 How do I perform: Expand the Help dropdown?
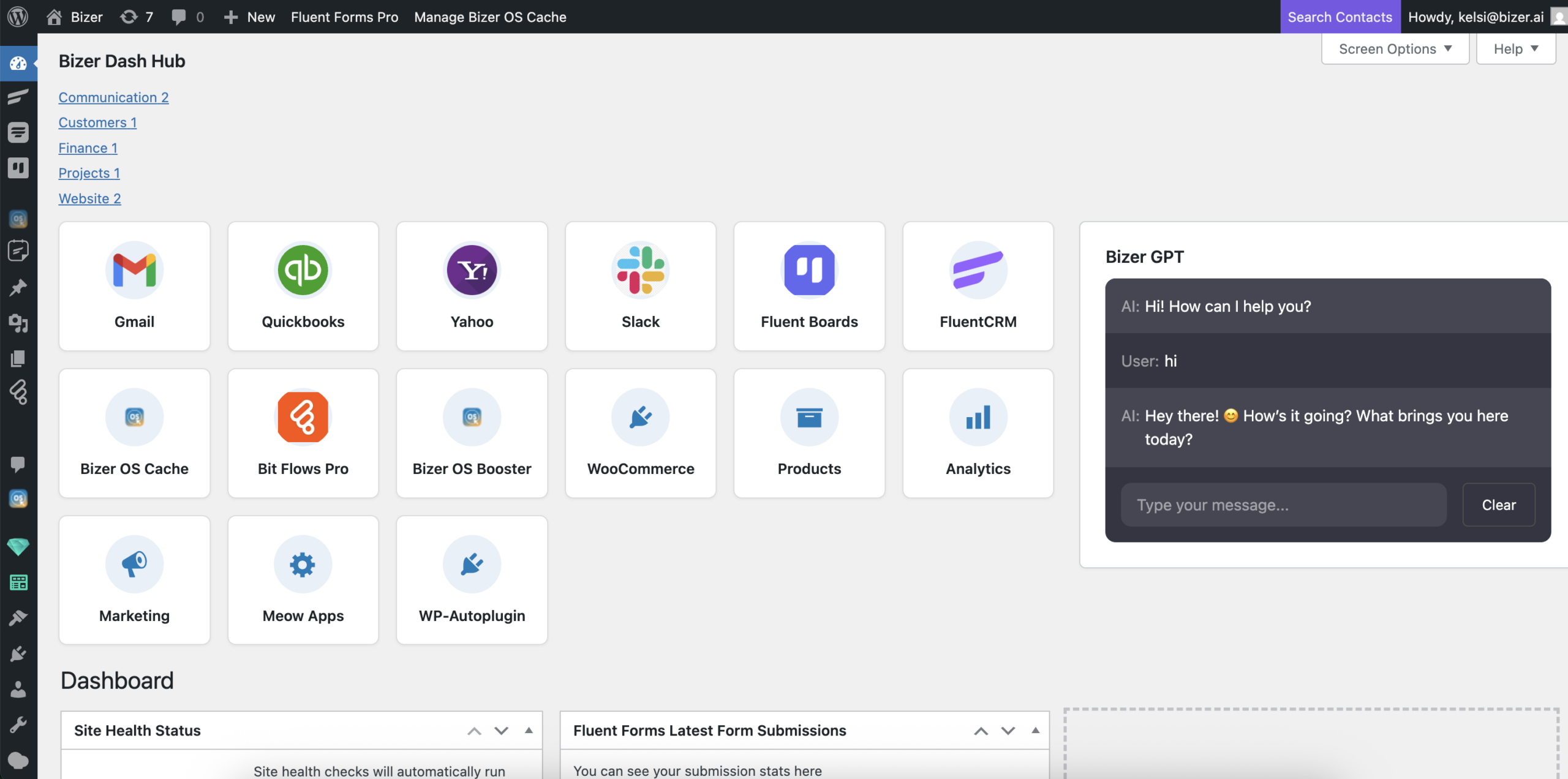pos(1515,49)
